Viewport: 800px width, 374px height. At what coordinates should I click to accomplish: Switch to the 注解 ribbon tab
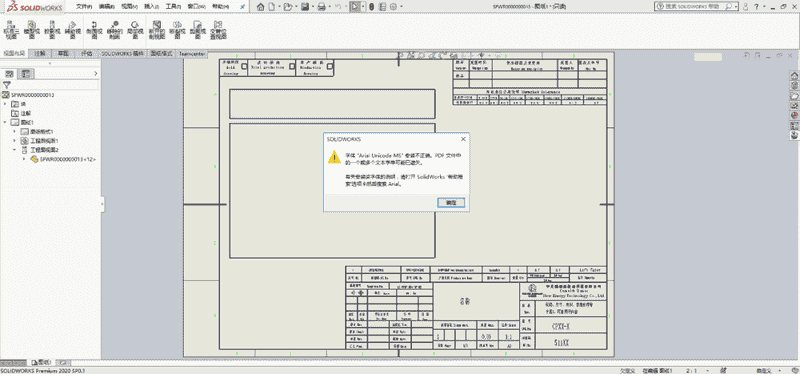pos(40,54)
